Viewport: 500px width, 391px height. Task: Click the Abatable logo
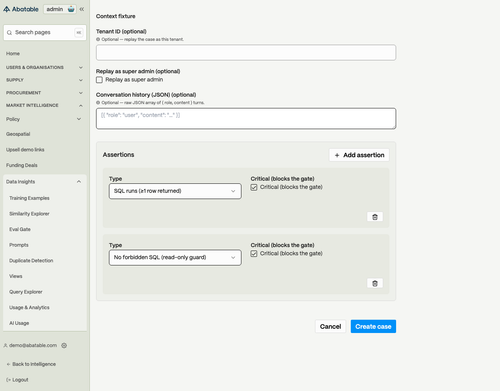(x=21, y=9)
